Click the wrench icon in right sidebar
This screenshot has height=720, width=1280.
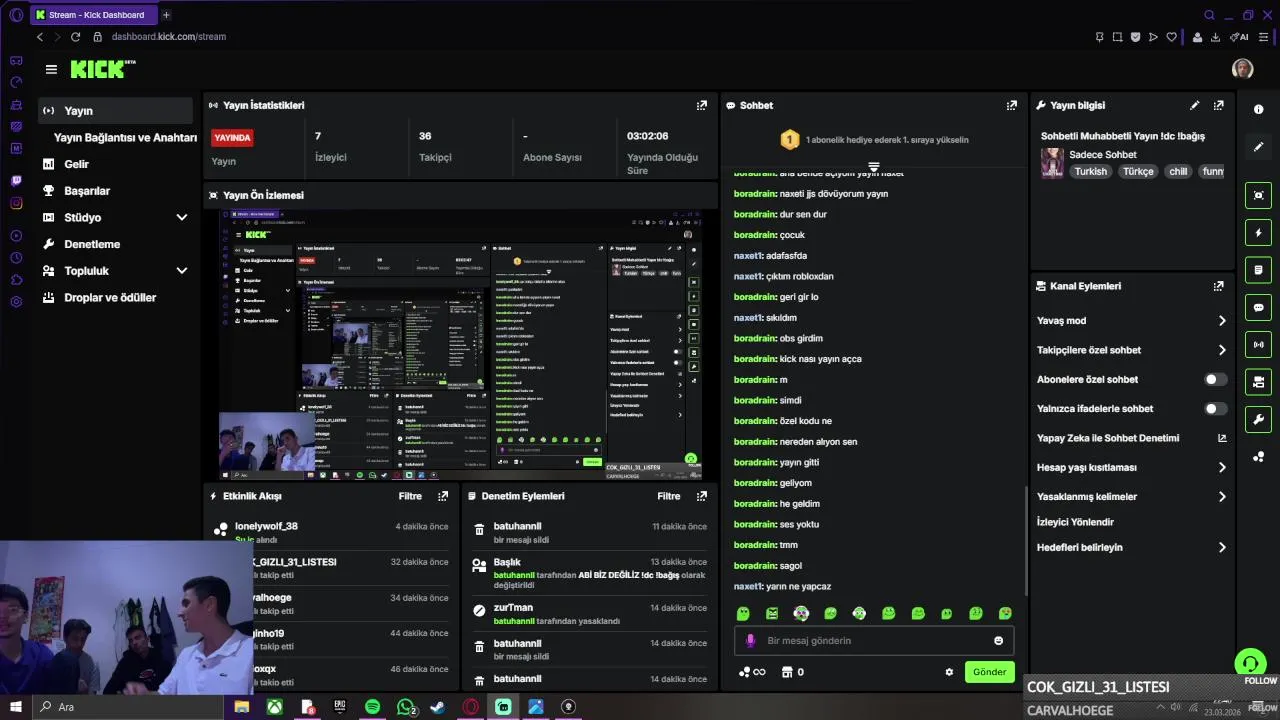[x=1258, y=419]
